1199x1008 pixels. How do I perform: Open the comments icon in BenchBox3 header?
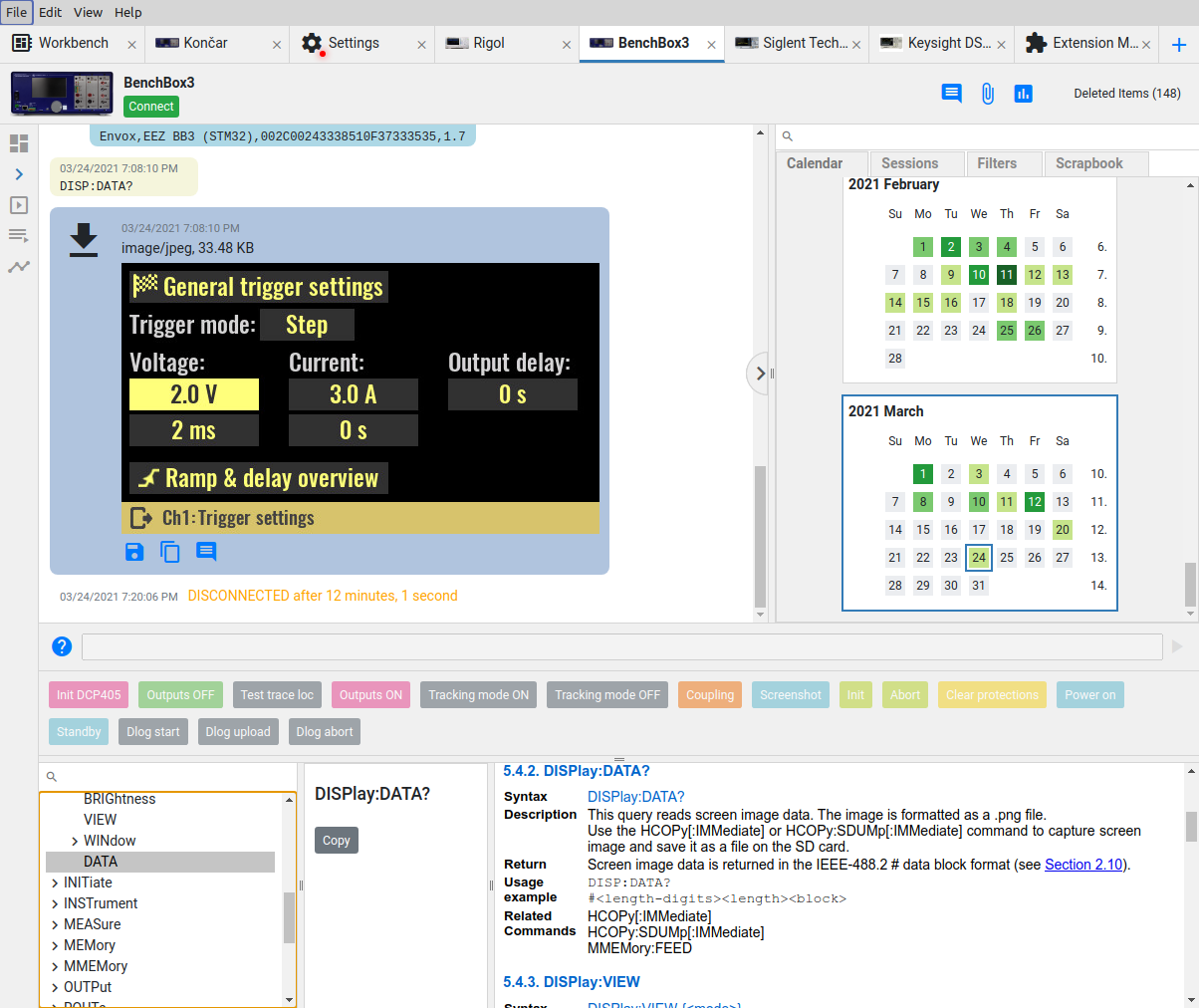[952, 94]
